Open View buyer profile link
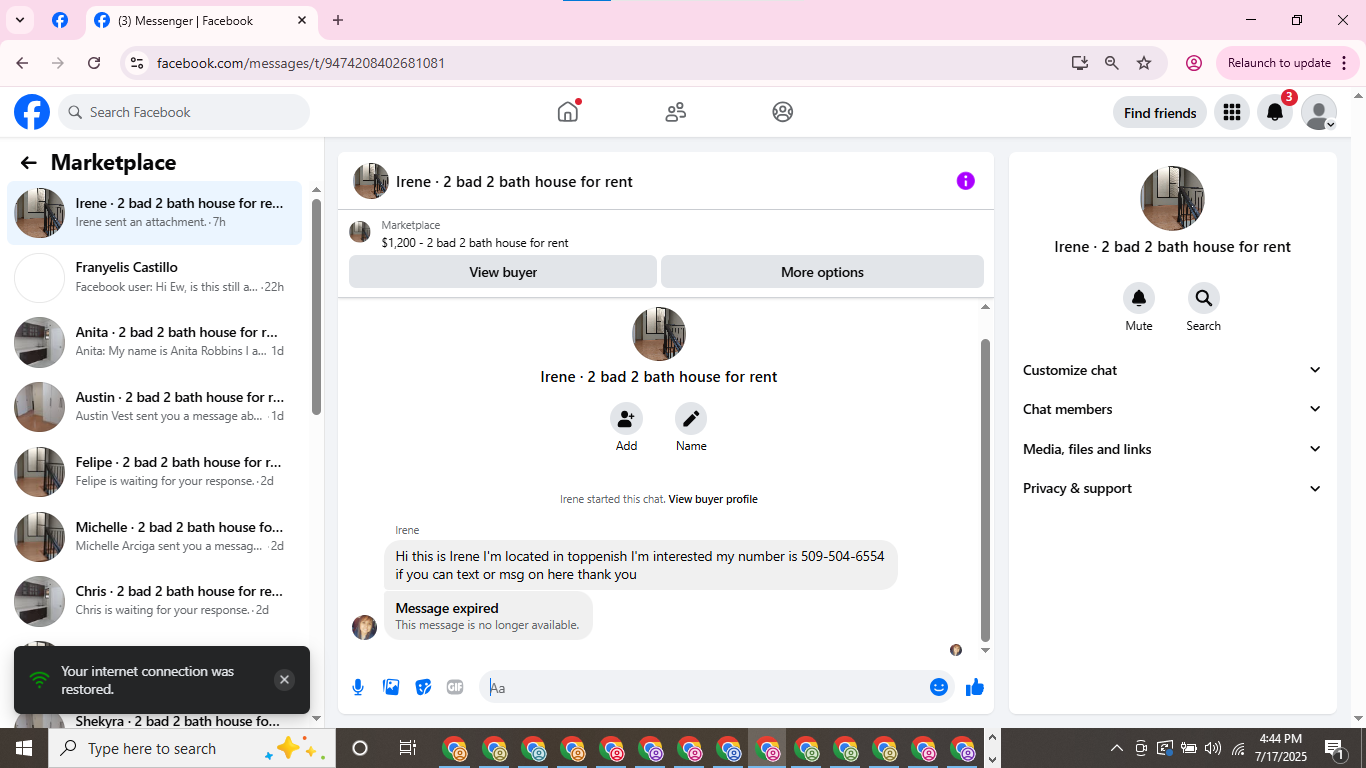The width and height of the screenshot is (1366, 768). coord(713,499)
